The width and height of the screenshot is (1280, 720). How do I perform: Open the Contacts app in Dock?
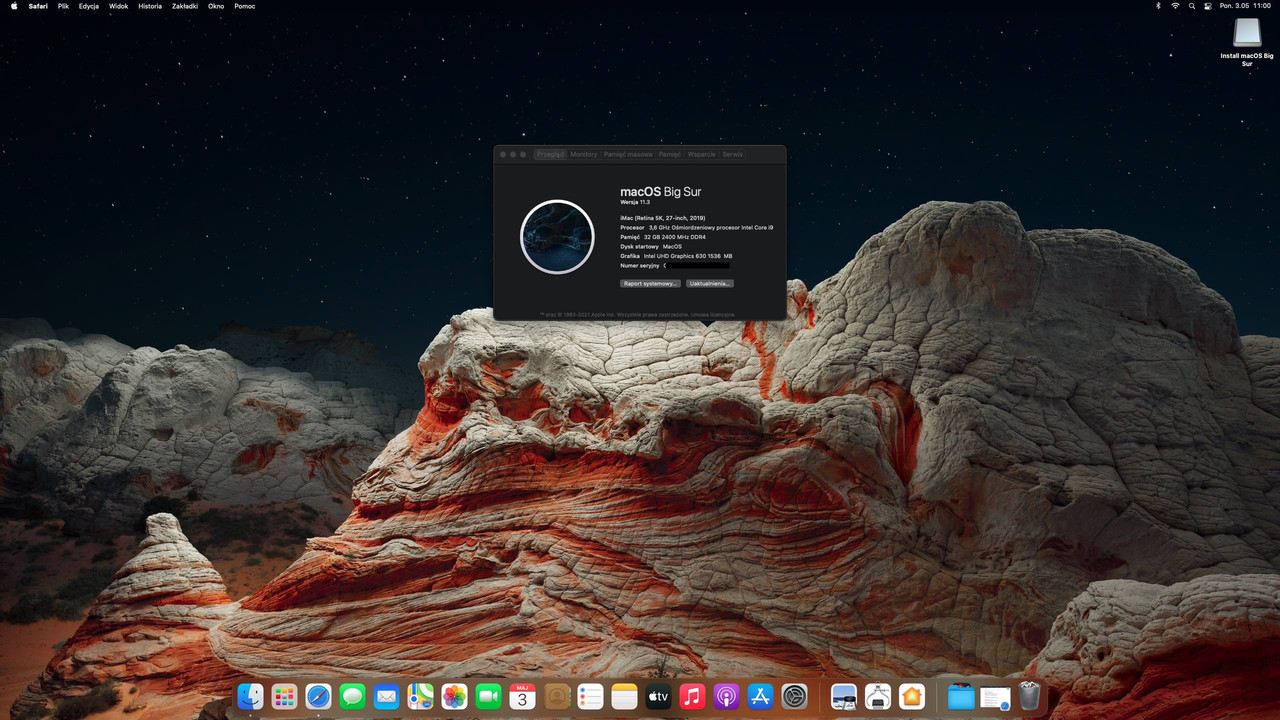557,697
